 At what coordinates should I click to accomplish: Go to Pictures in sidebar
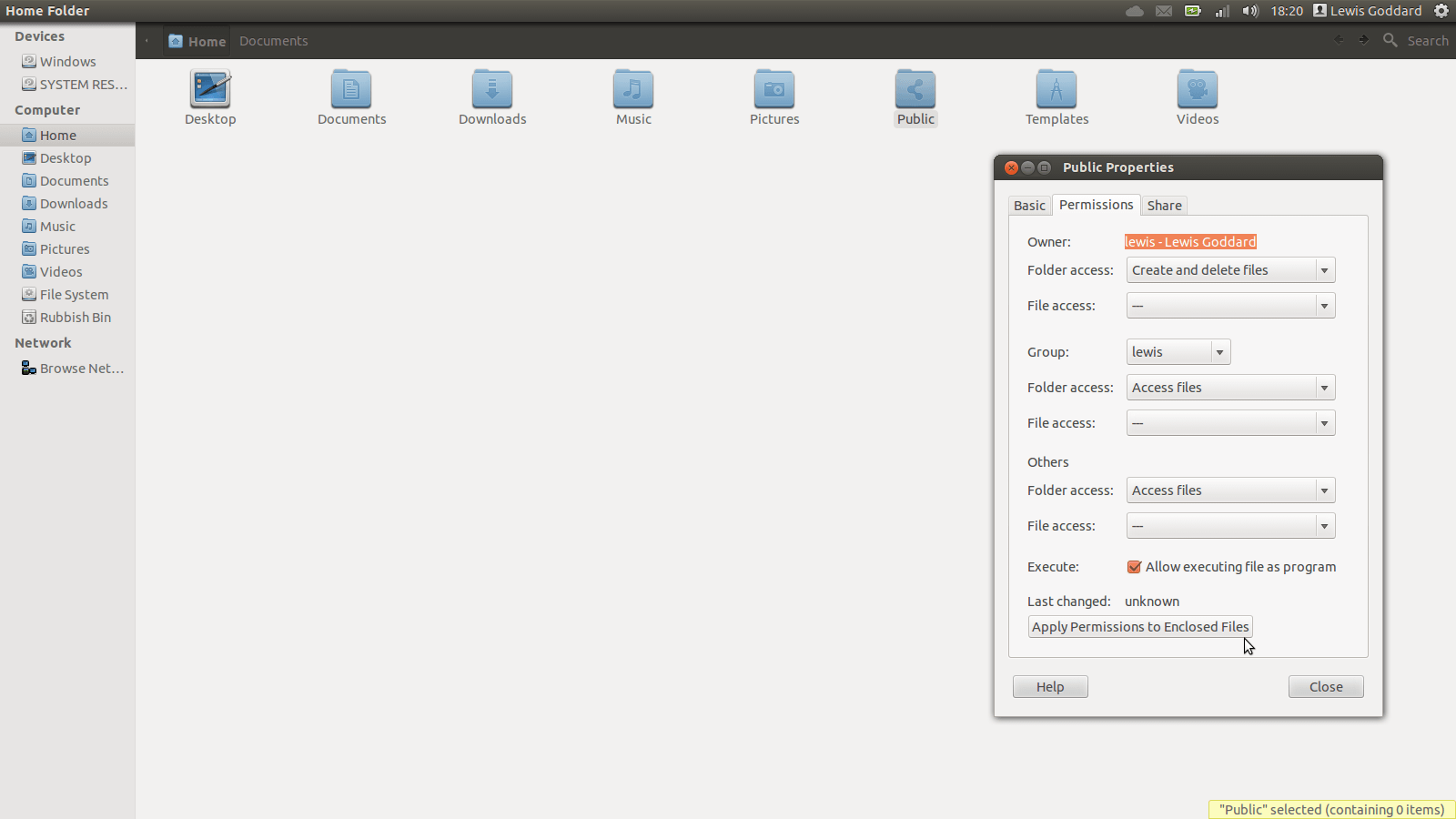pyautogui.click(x=67, y=249)
